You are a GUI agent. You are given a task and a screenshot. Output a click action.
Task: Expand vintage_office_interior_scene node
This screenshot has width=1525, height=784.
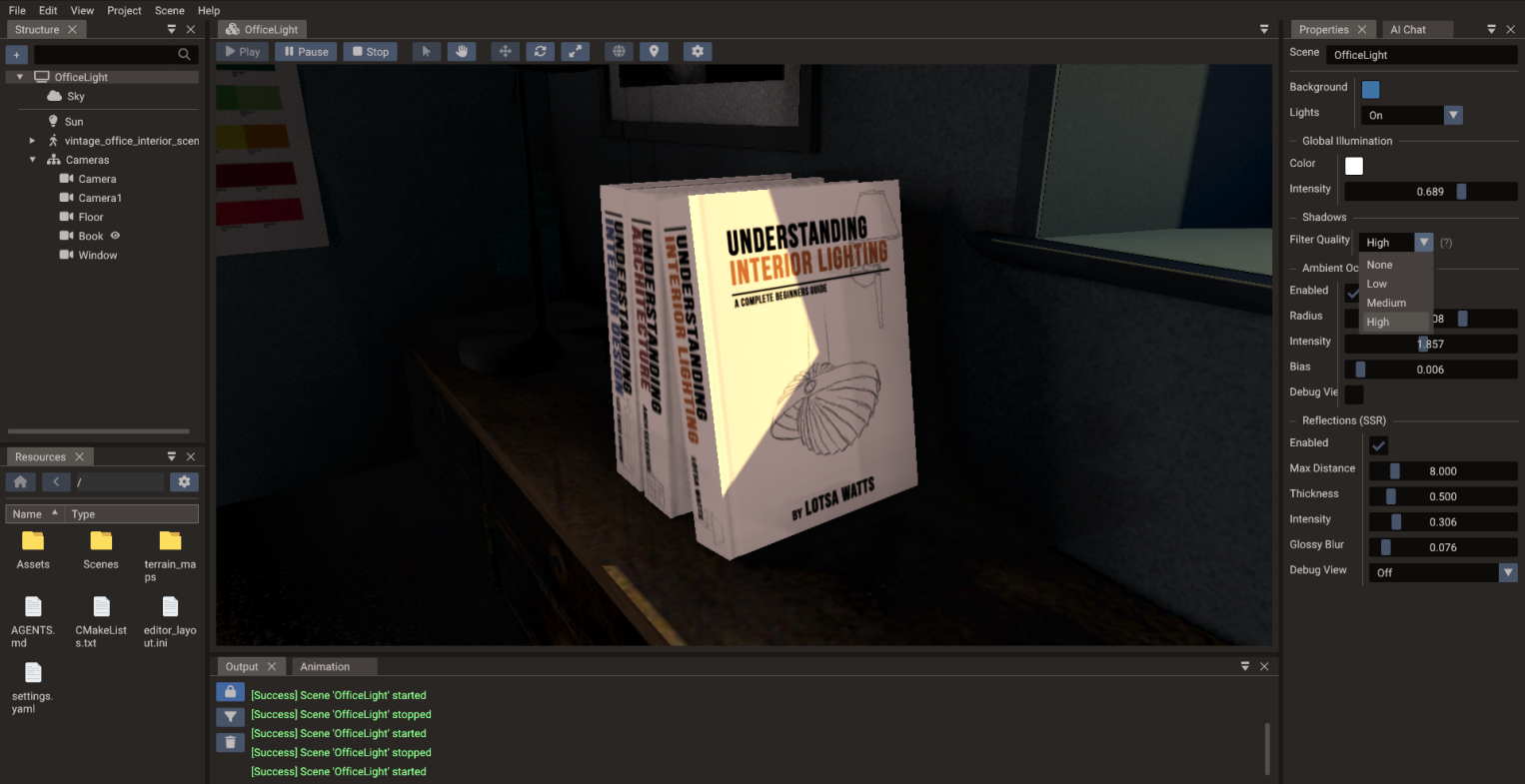(x=32, y=141)
